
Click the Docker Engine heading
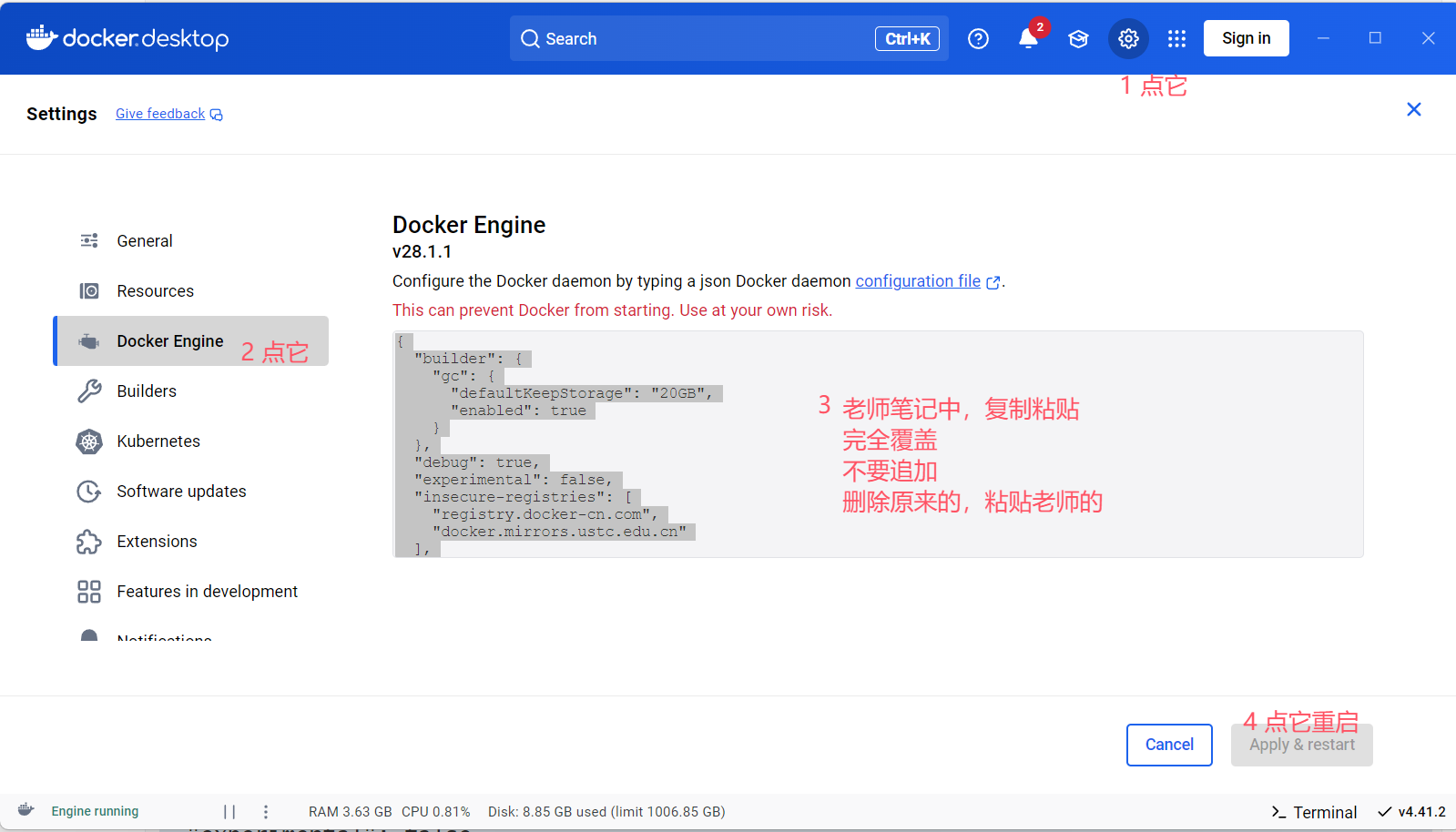click(469, 225)
